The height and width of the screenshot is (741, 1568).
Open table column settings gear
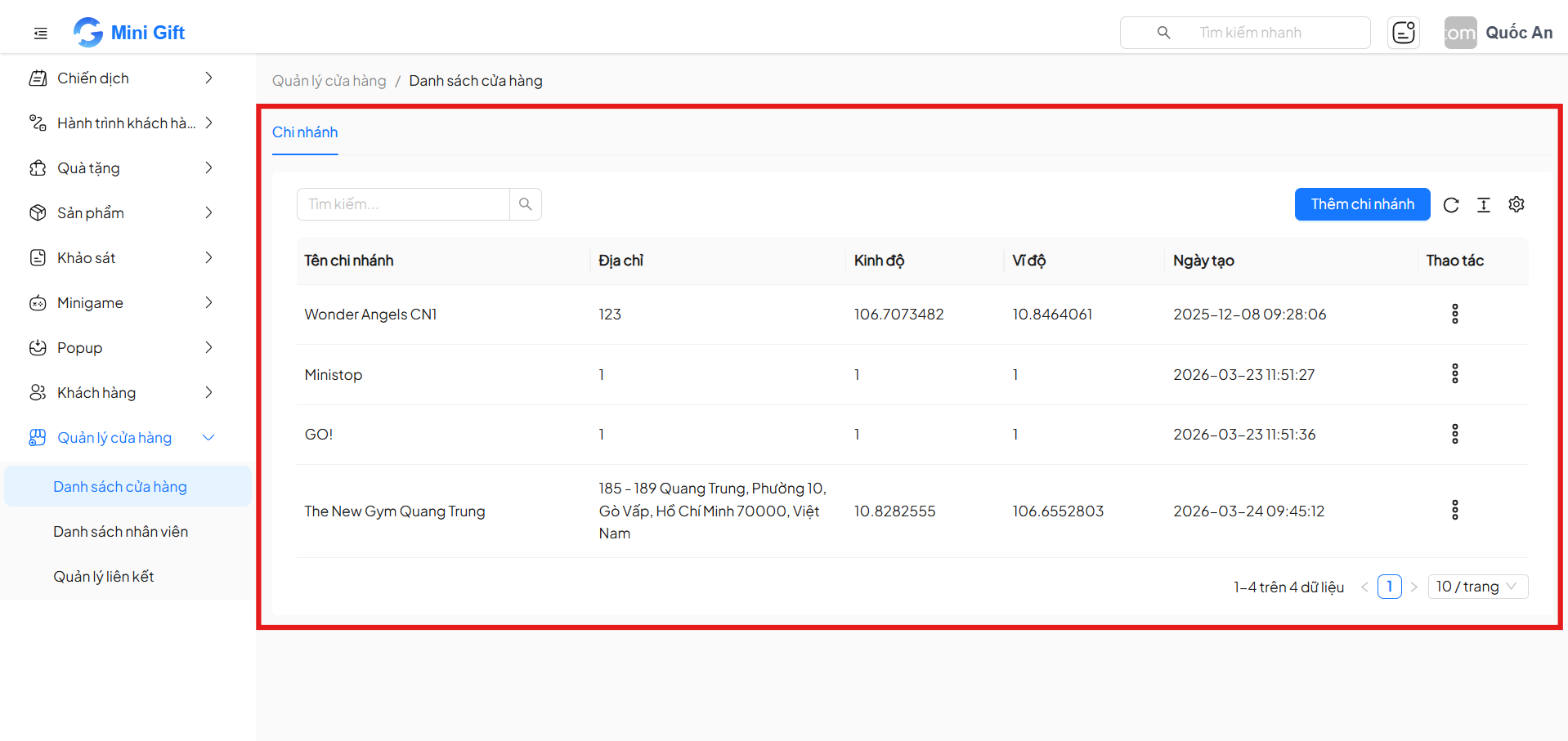pyautogui.click(x=1516, y=205)
